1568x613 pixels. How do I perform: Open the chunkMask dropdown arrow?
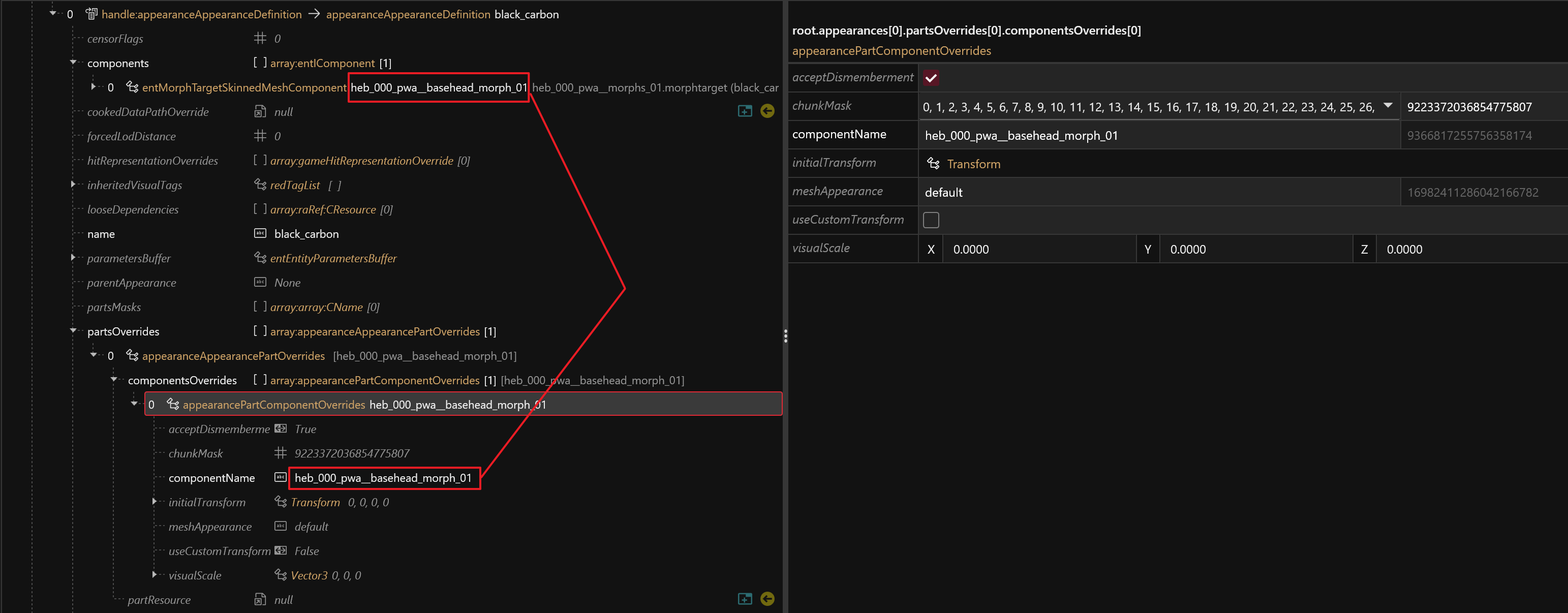click(x=1388, y=106)
